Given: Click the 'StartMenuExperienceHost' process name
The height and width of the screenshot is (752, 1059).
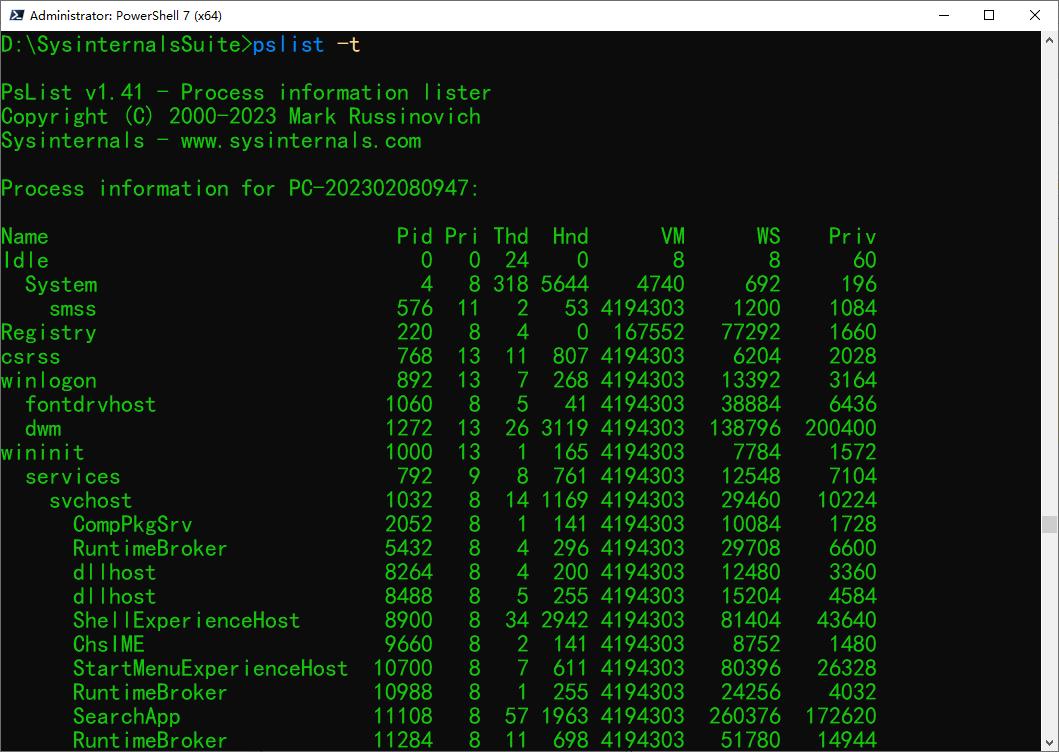Looking at the screenshot, I should [x=210, y=669].
